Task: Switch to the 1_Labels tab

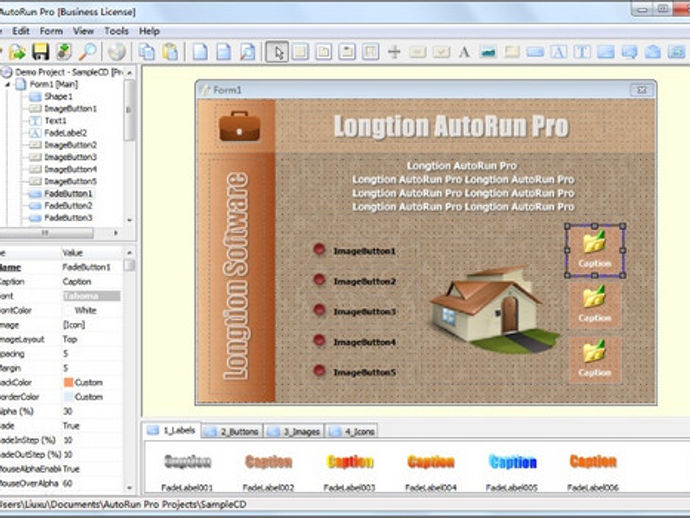Action: 172,430
